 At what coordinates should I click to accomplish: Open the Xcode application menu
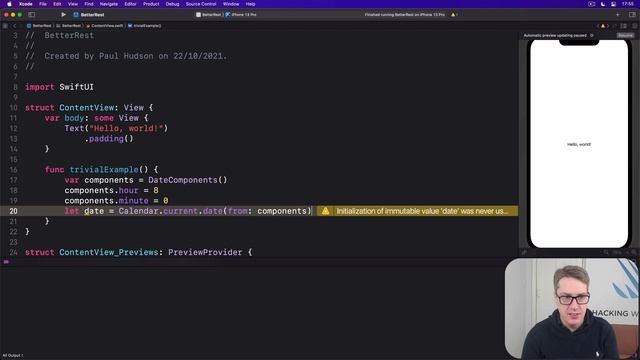click(26, 4)
